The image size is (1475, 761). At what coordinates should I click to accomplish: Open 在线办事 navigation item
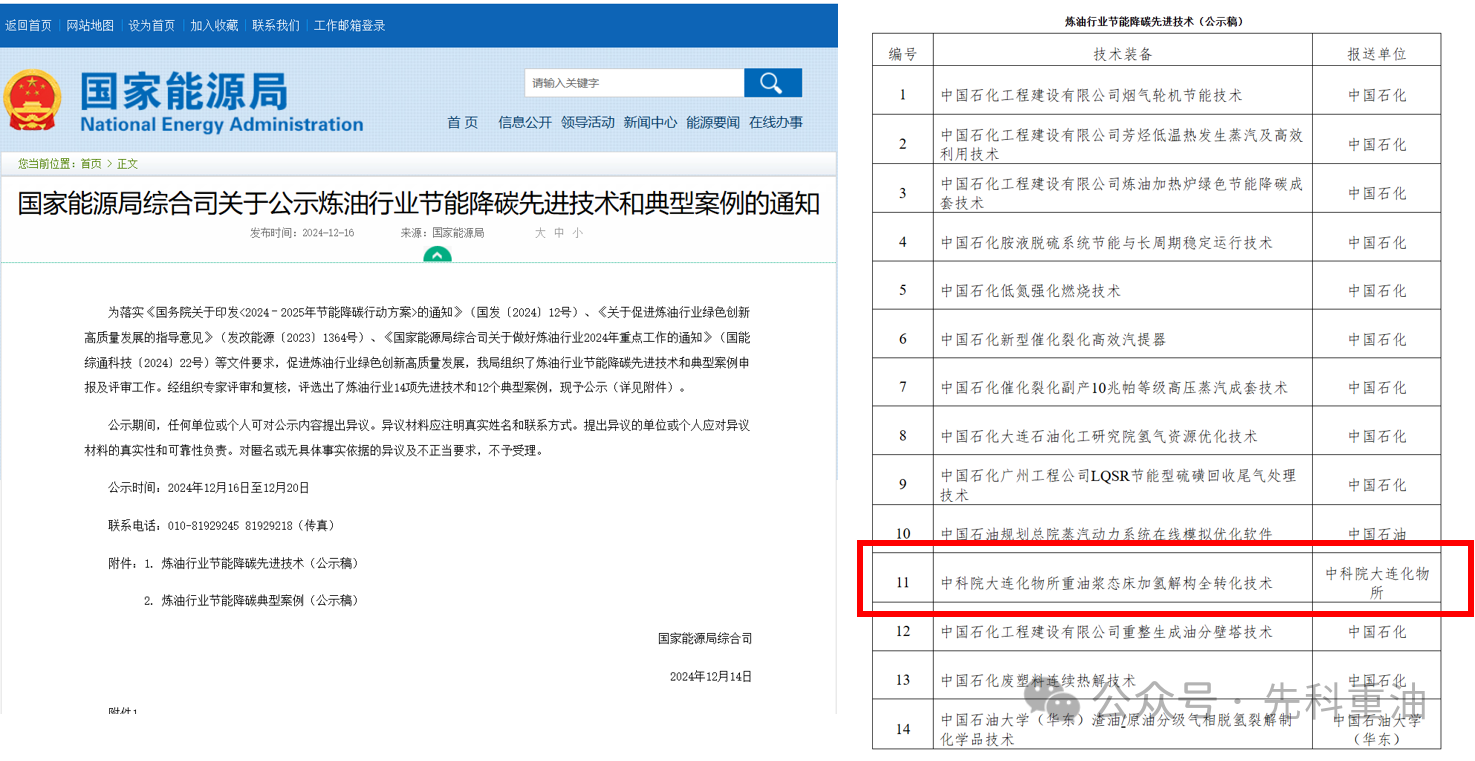(x=776, y=122)
